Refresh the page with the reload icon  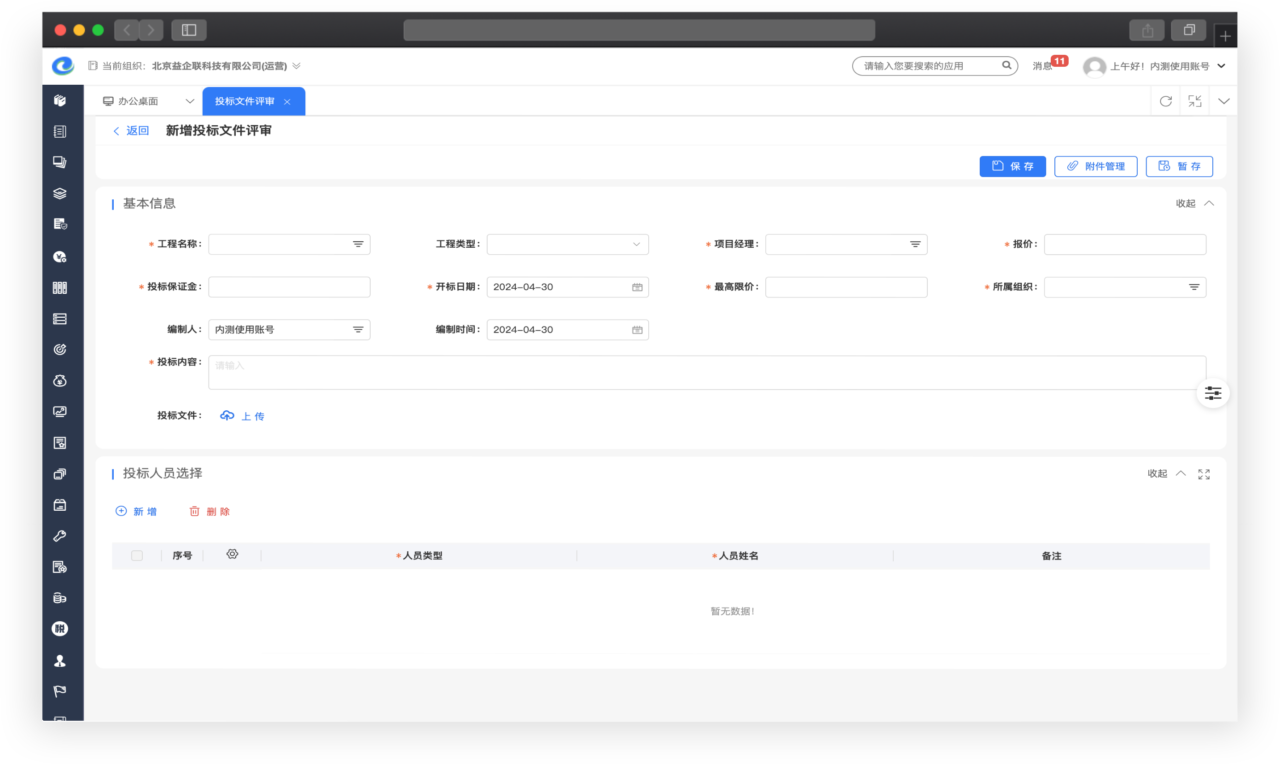(1165, 101)
